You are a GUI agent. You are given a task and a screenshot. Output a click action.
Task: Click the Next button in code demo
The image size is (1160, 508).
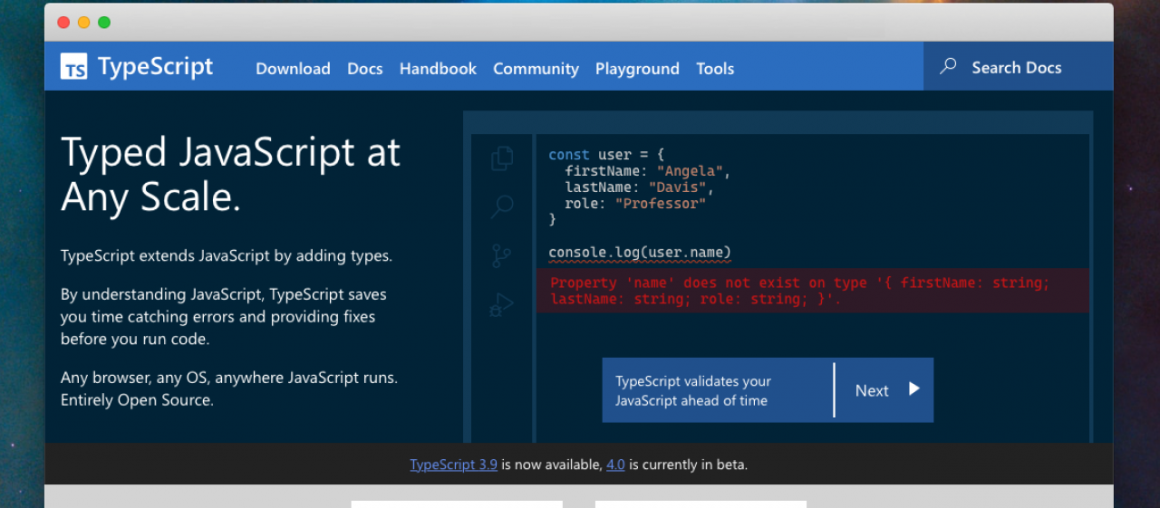click(x=885, y=390)
